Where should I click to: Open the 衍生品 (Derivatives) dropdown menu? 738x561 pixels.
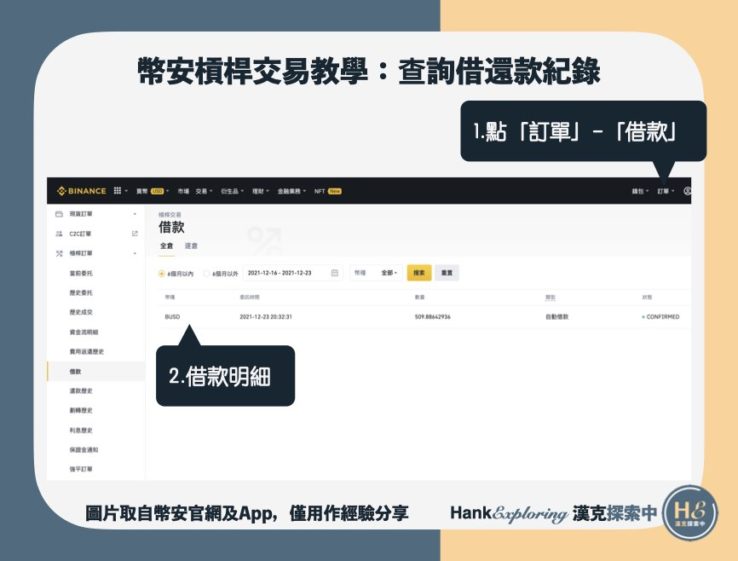232,191
